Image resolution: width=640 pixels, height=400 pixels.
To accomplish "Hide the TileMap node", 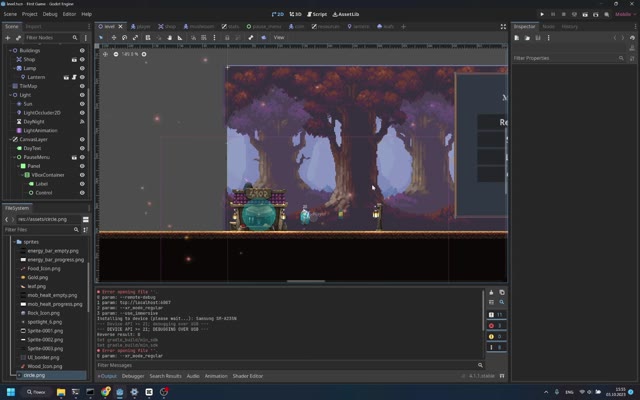I will click(x=82, y=86).
